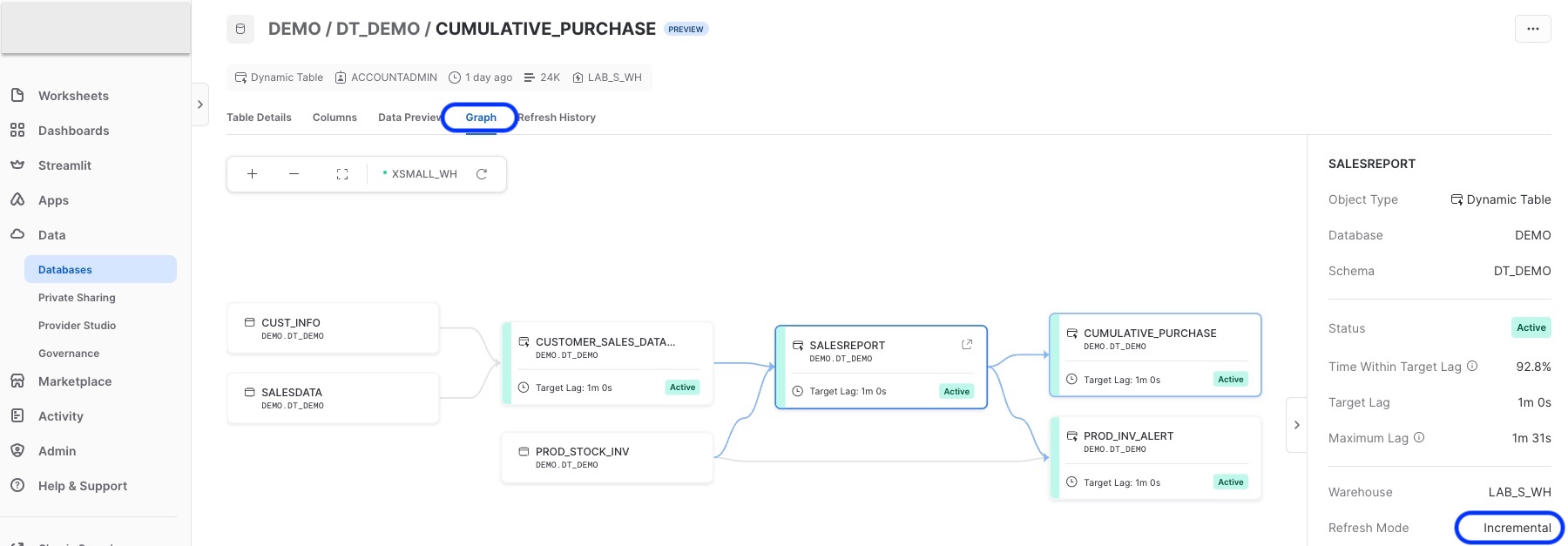Go to Worksheets in the sidebar
Viewport: 1568px width, 546px height.
tap(73, 96)
